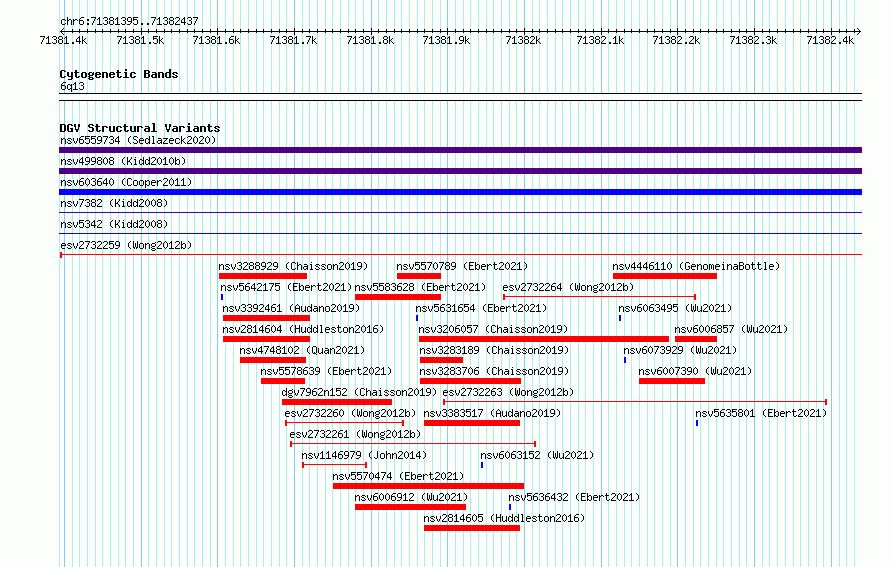Select the nsv603640 (Cooper2011) label
Image resolution: width=890 pixels, height=567 pixels.
click(126, 182)
